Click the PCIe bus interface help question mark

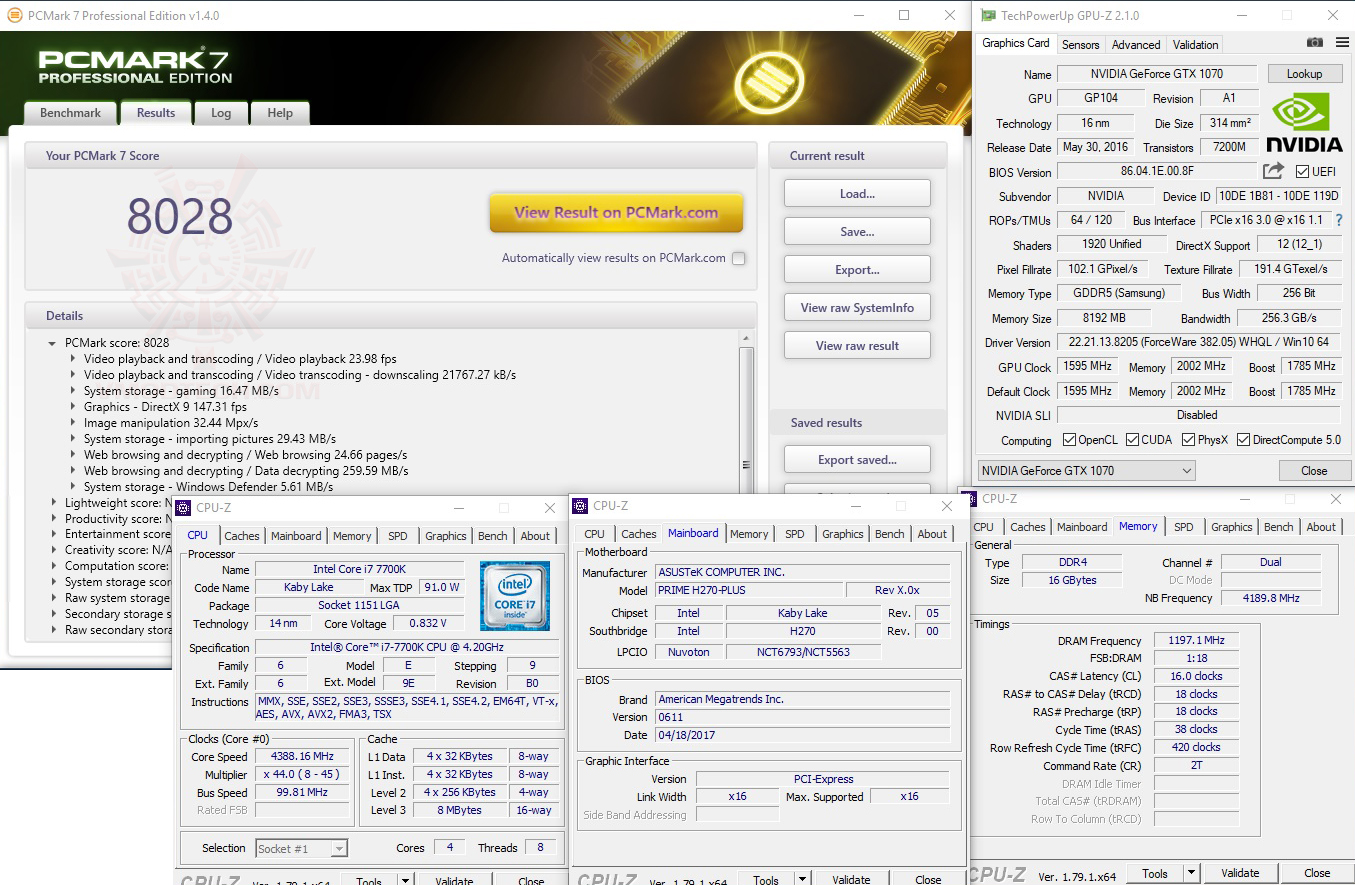point(1338,220)
